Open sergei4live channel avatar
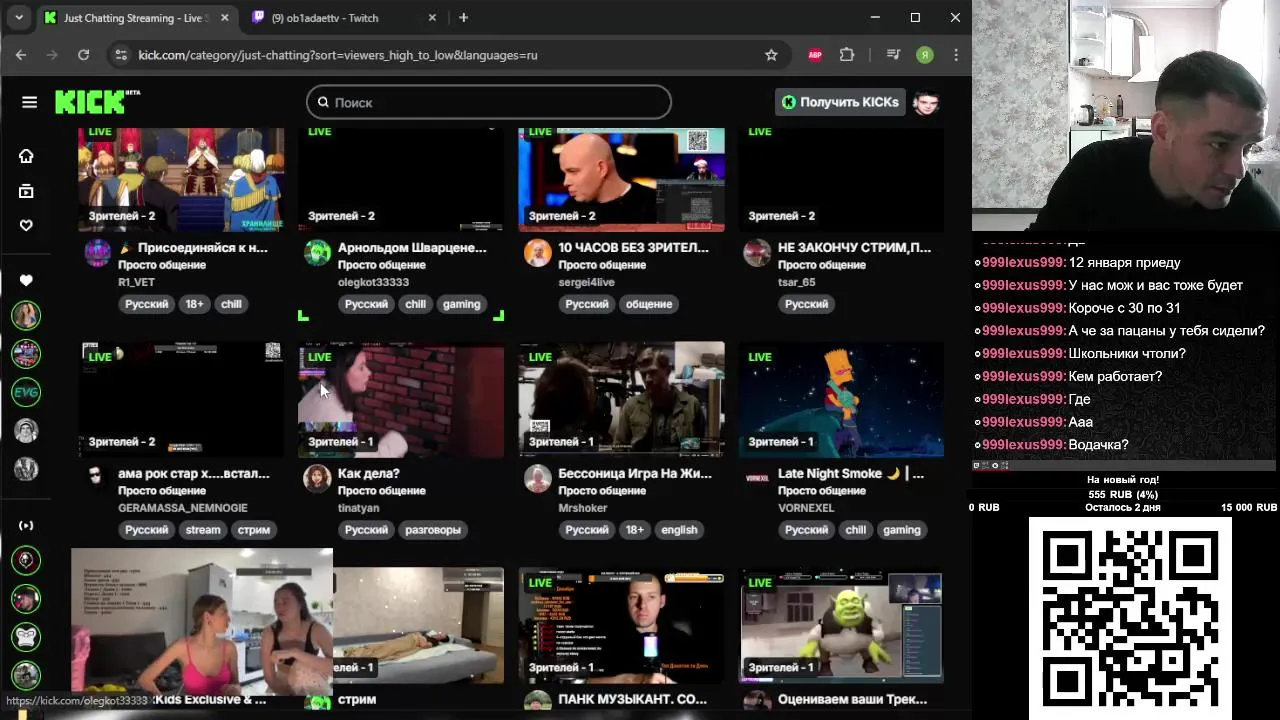Screen dimensions: 1280x720 tap(537, 253)
